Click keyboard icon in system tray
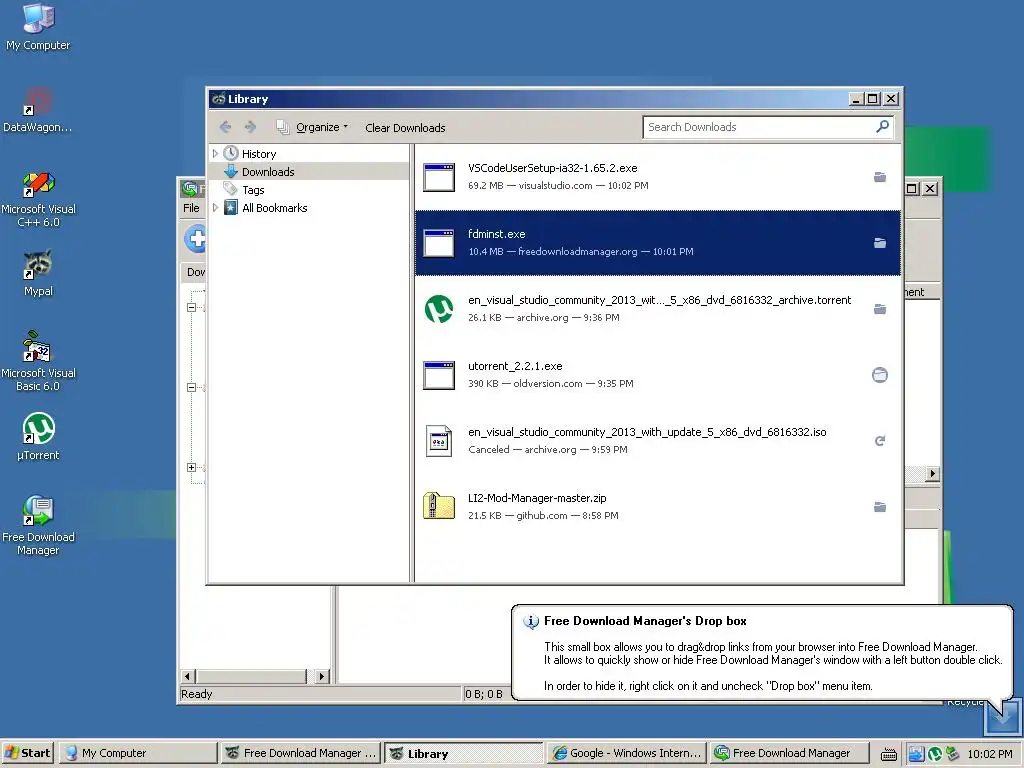1024x768 pixels. [x=889, y=754]
